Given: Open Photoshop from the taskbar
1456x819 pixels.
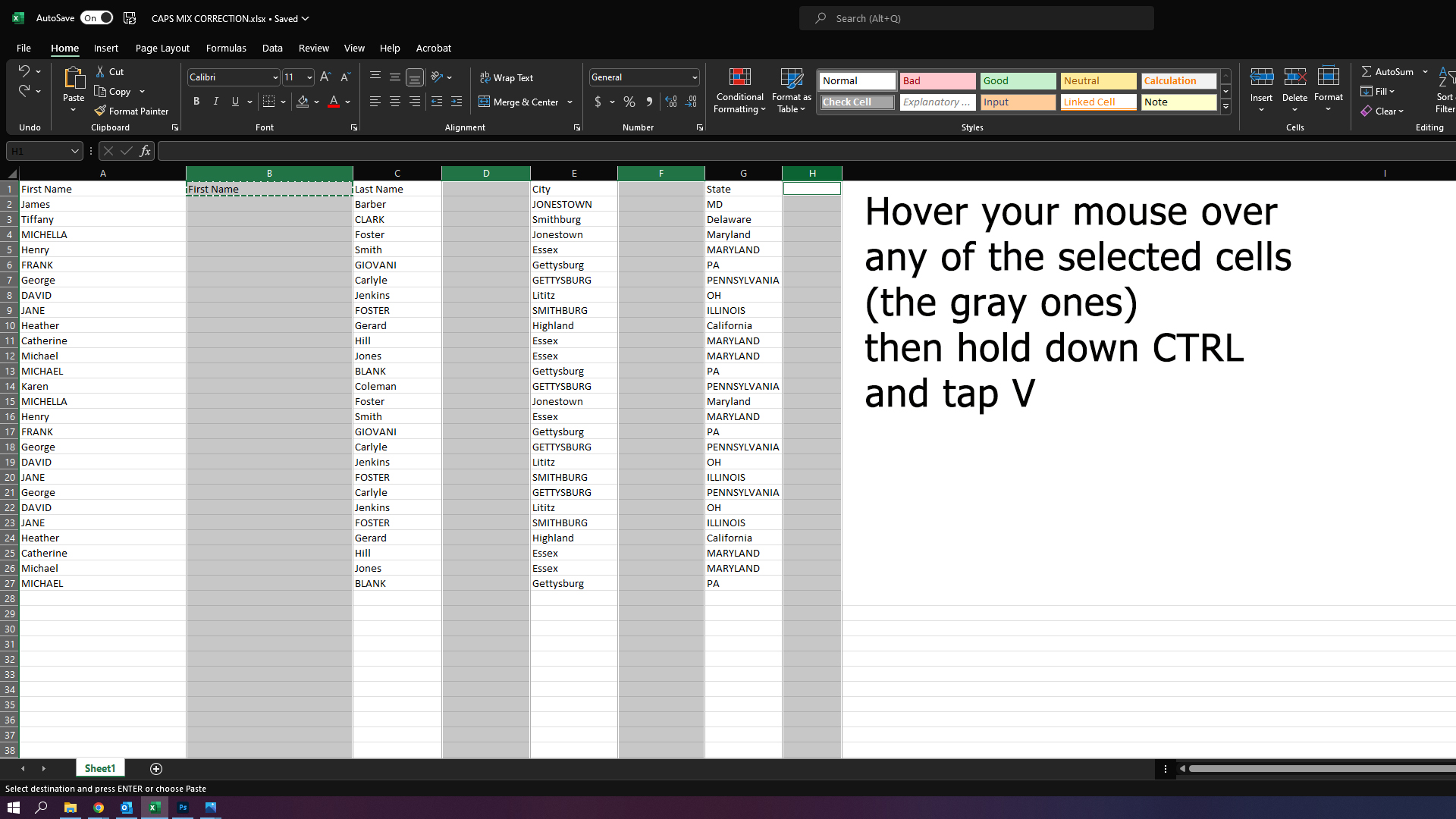Looking at the screenshot, I should [183, 808].
